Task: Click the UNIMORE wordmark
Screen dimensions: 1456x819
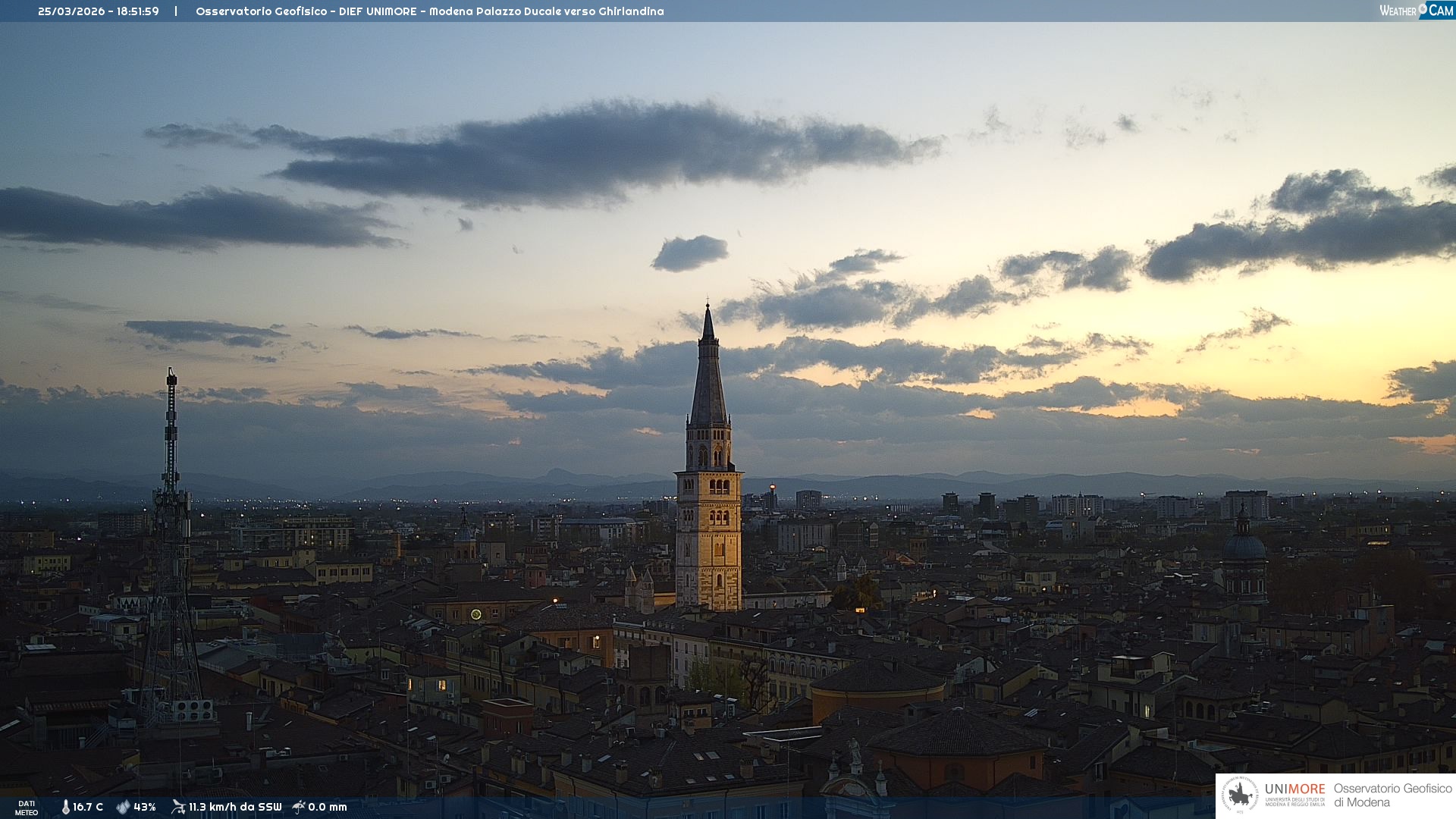Action: coord(1294,789)
